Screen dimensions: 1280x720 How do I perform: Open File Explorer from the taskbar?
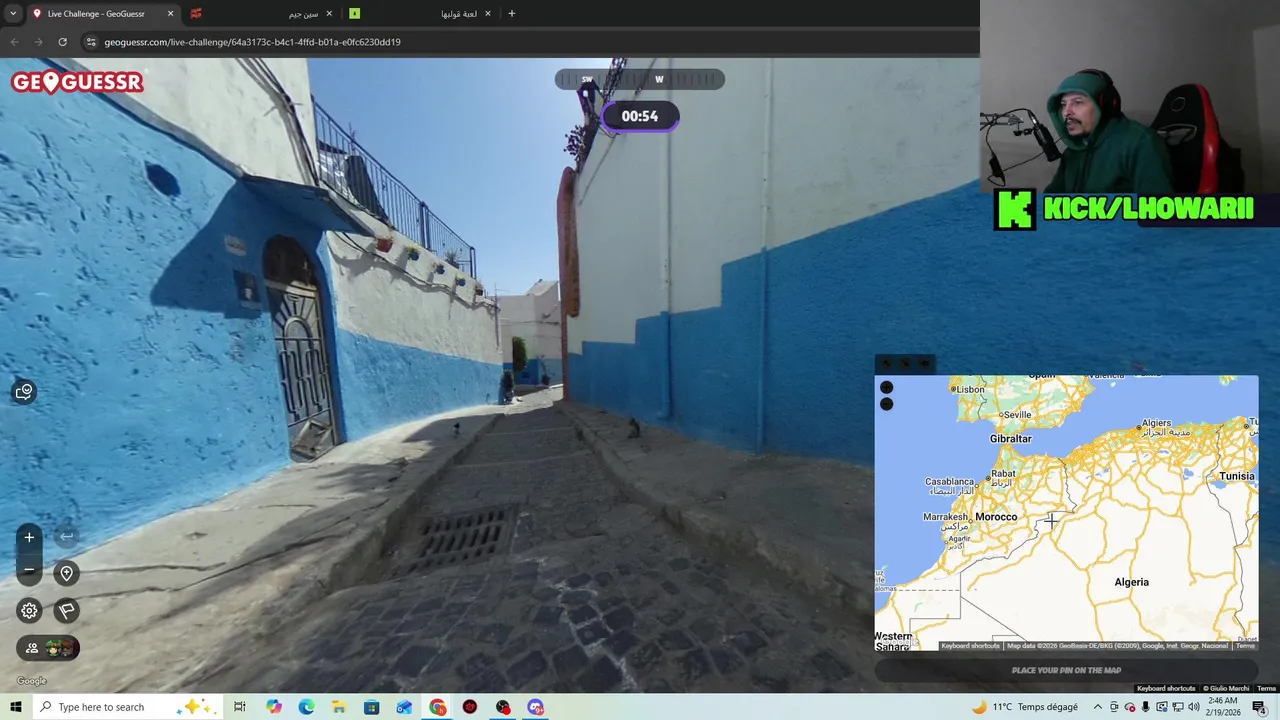coord(339,707)
